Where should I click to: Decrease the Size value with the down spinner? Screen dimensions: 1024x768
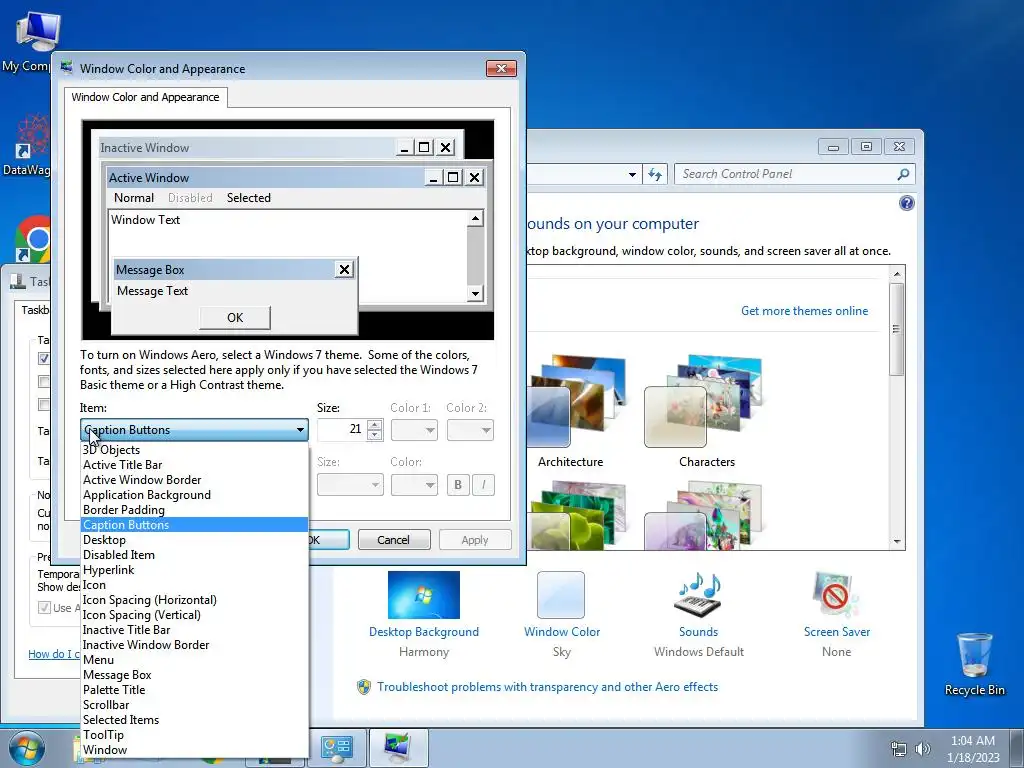point(375,435)
